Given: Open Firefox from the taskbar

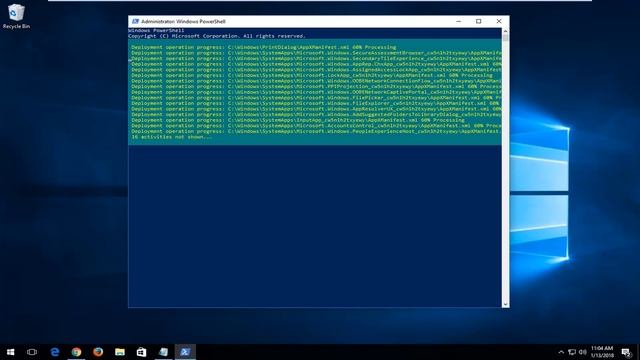Looking at the screenshot, I should (x=98, y=352).
